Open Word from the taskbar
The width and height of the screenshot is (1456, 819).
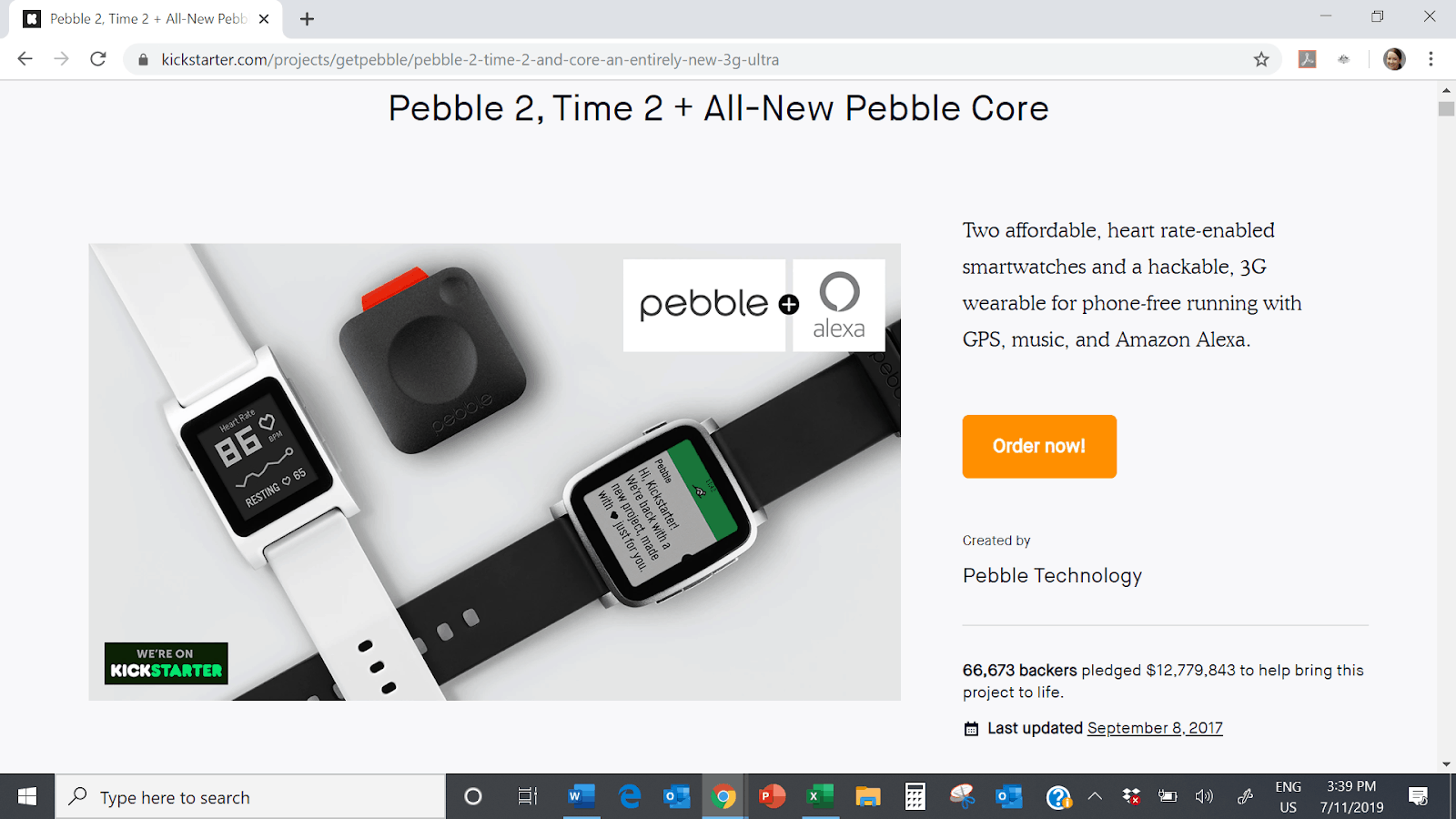tap(581, 797)
